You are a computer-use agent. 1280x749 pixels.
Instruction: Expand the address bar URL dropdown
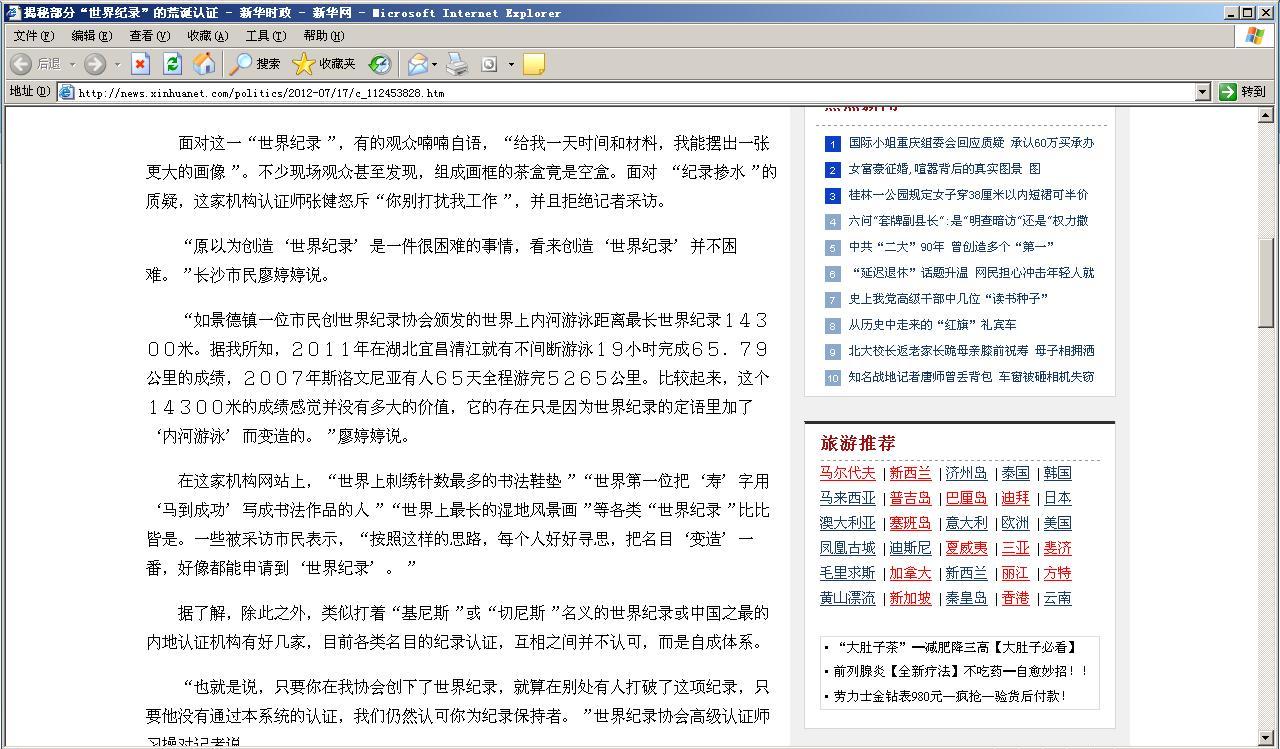(x=1203, y=92)
